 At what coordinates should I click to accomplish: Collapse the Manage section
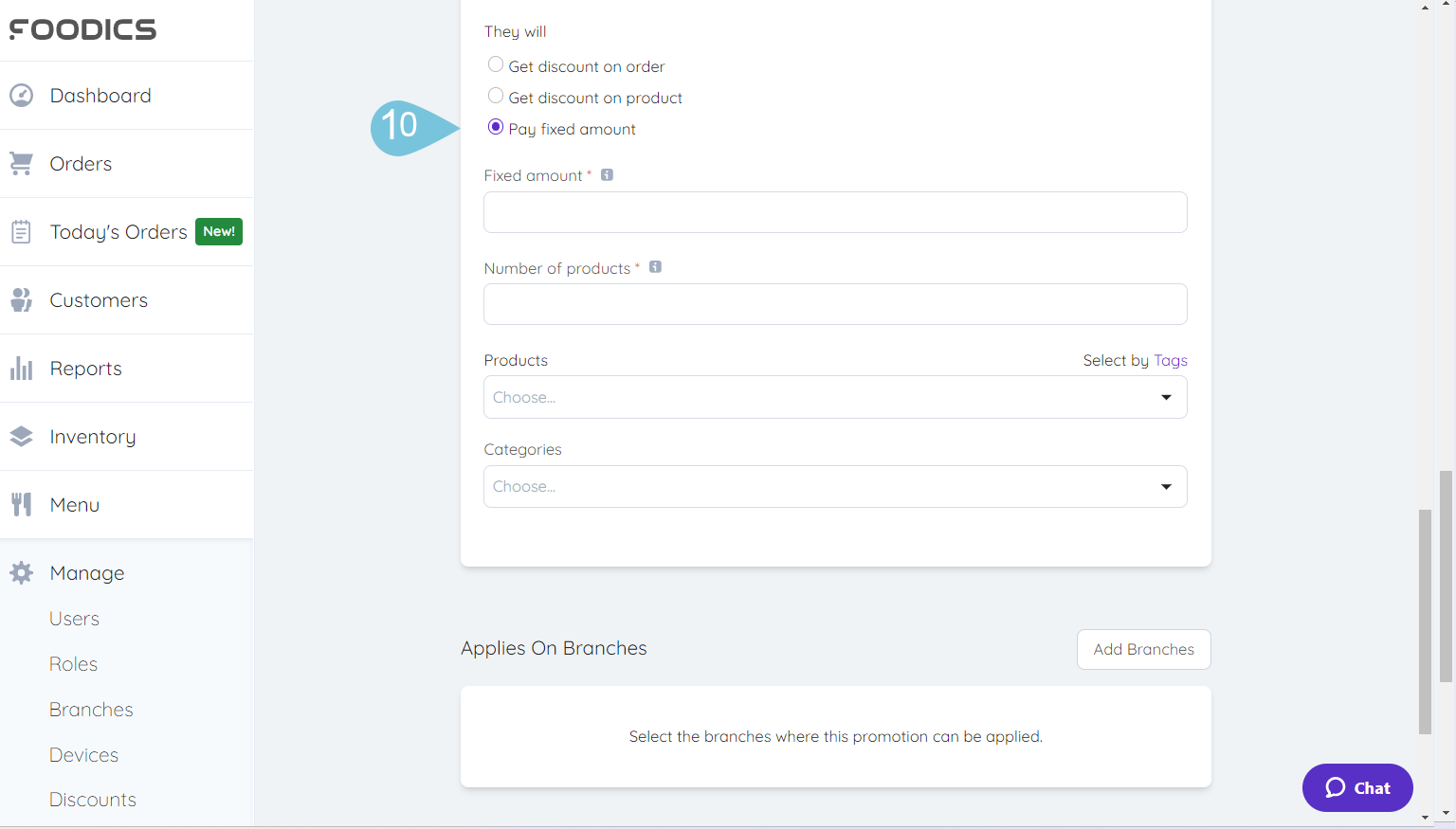(127, 573)
